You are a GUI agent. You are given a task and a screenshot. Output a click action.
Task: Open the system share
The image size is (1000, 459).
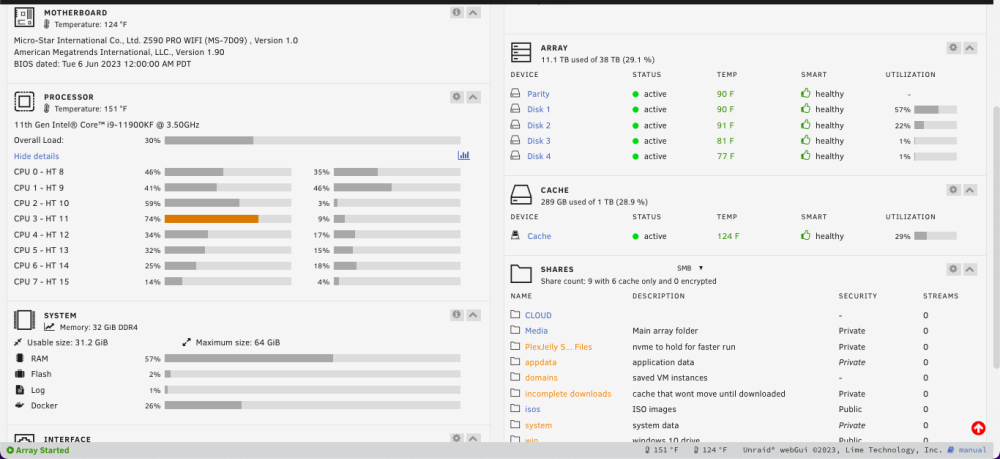[538, 425]
